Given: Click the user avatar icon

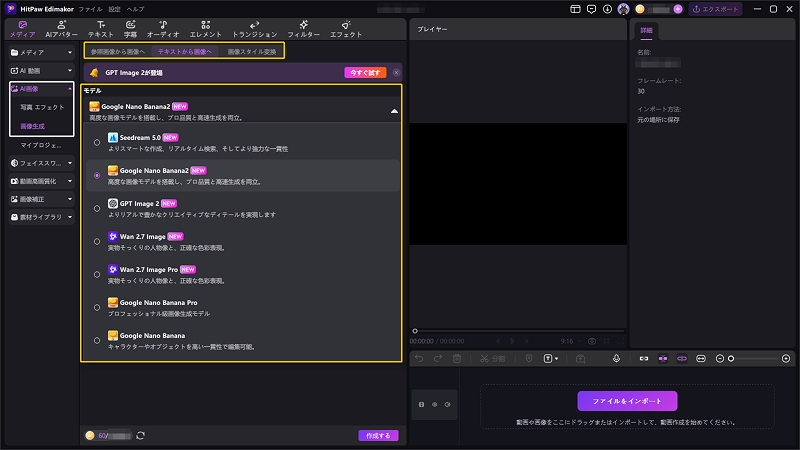Looking at the screenshot, I should point(623,9).
